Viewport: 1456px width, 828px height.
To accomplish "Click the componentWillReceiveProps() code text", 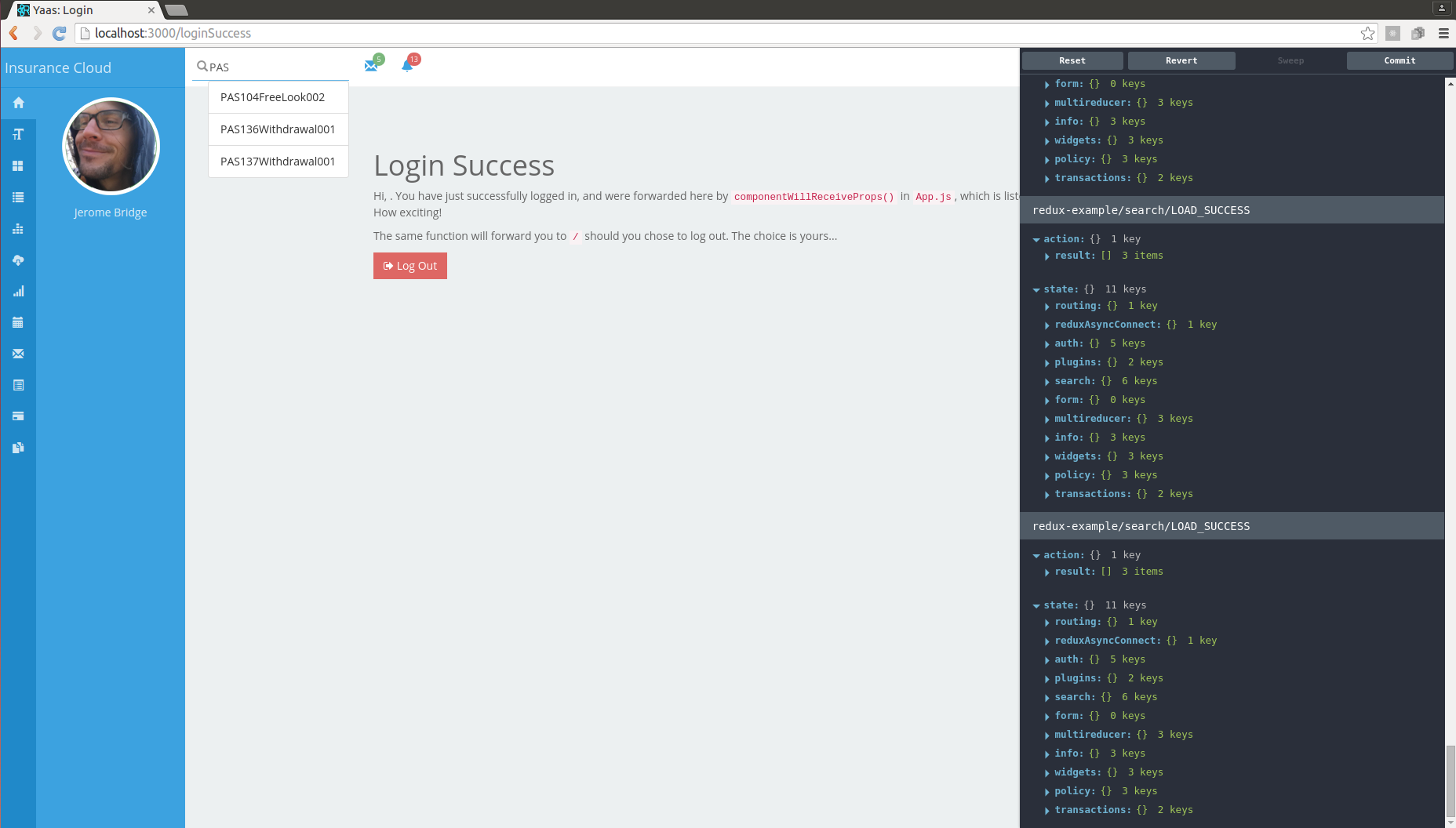I will click(814, 197).
